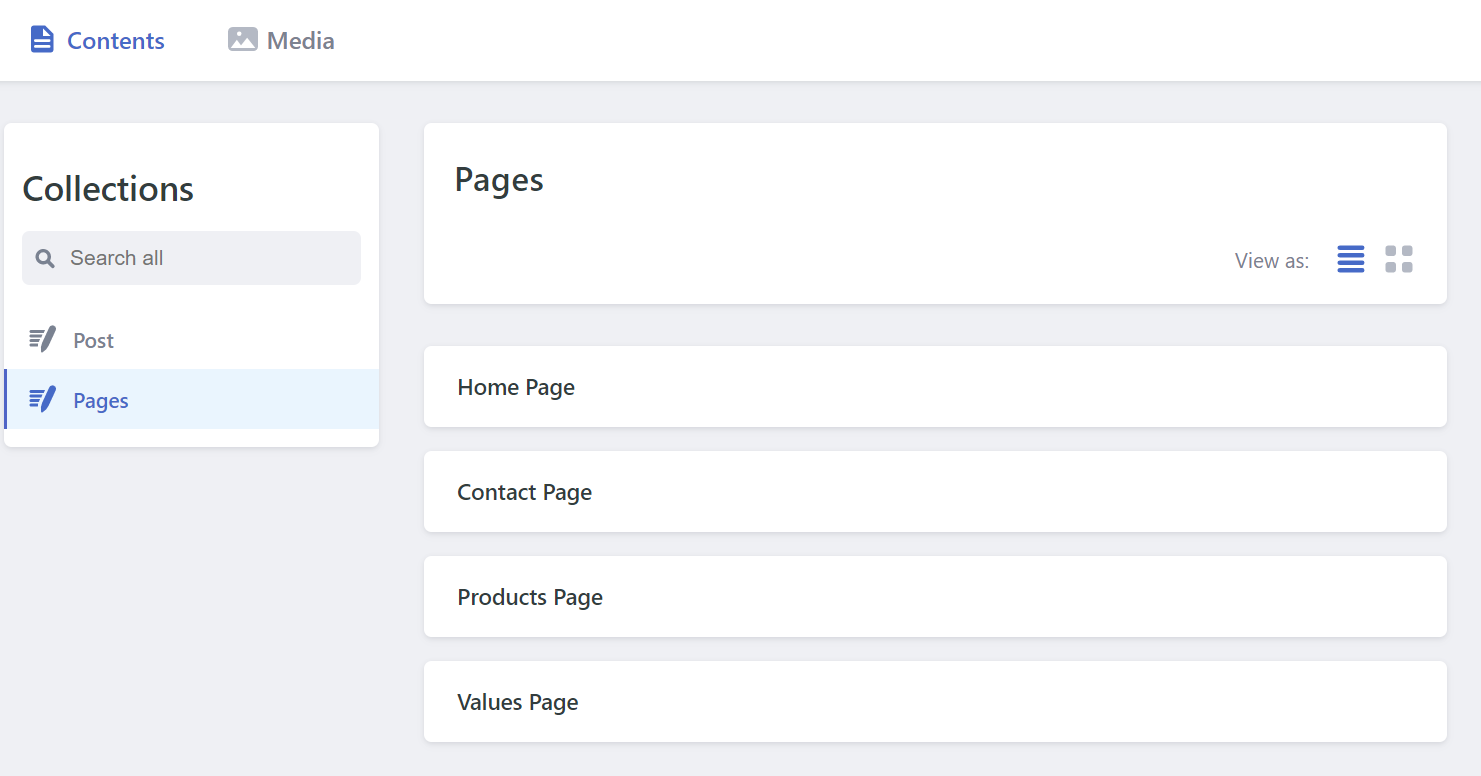This screenshot has width=1481, height=776.
Task: Click the Pages heading in main panel
Action: 499,180
